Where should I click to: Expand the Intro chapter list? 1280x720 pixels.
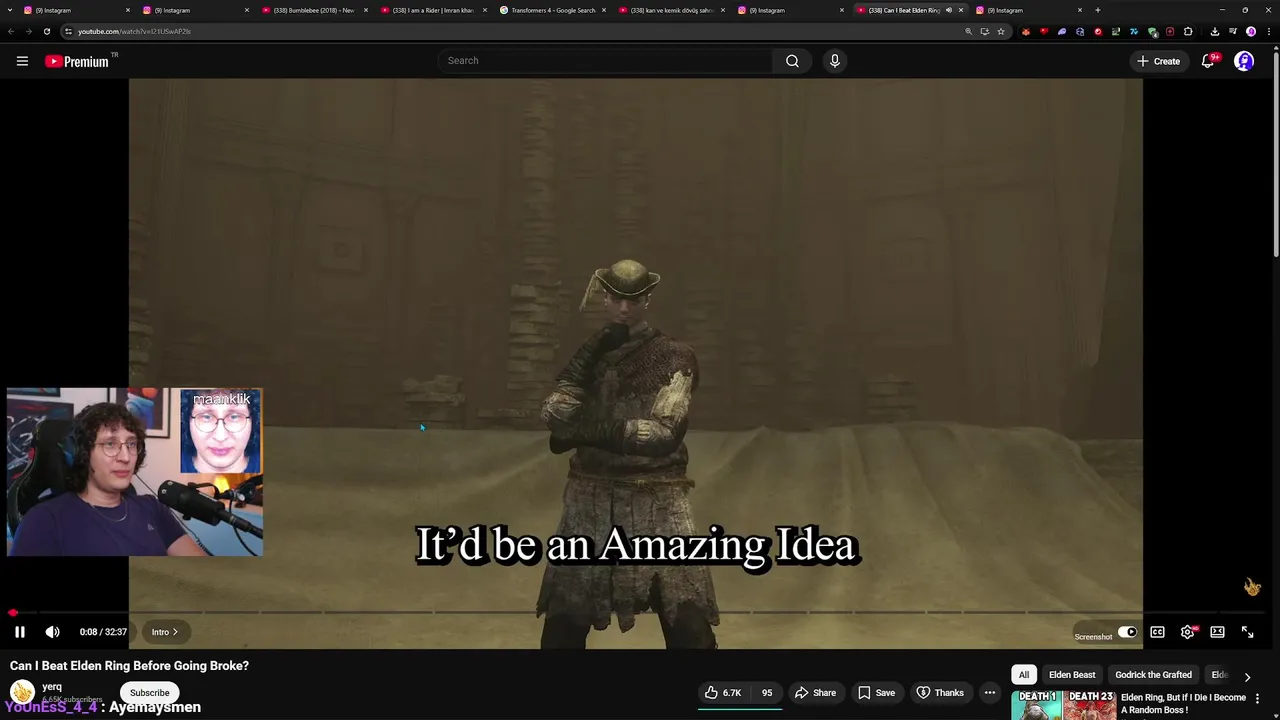coord(165,632)
